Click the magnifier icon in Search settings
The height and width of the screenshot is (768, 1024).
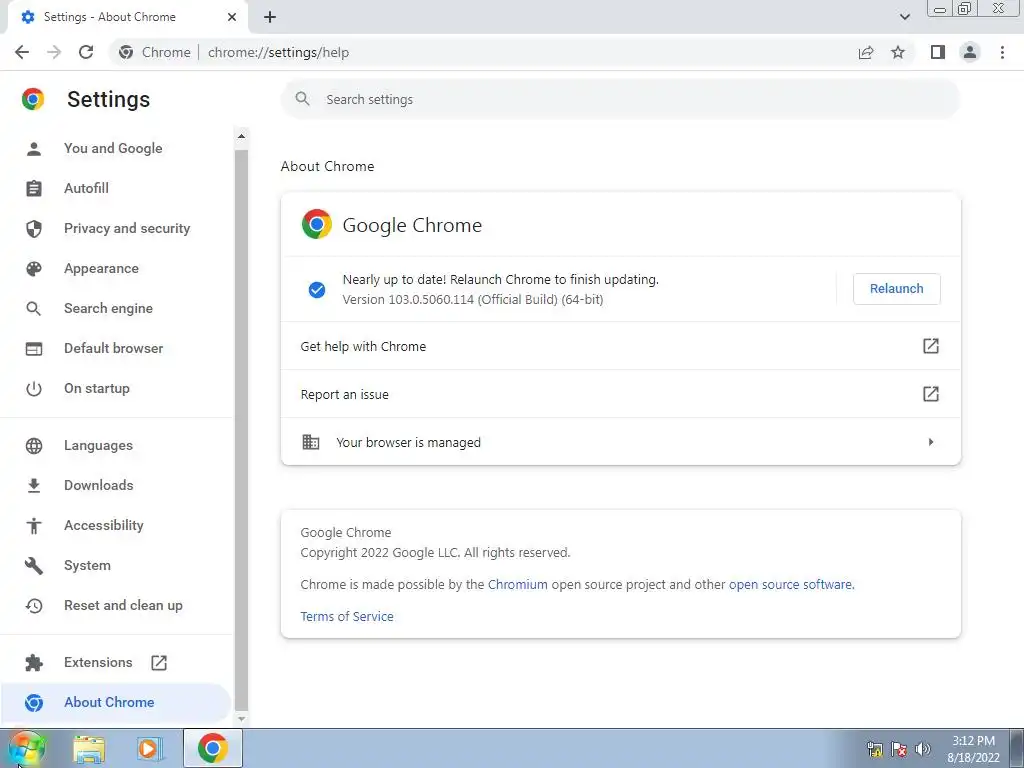(302, 99)
